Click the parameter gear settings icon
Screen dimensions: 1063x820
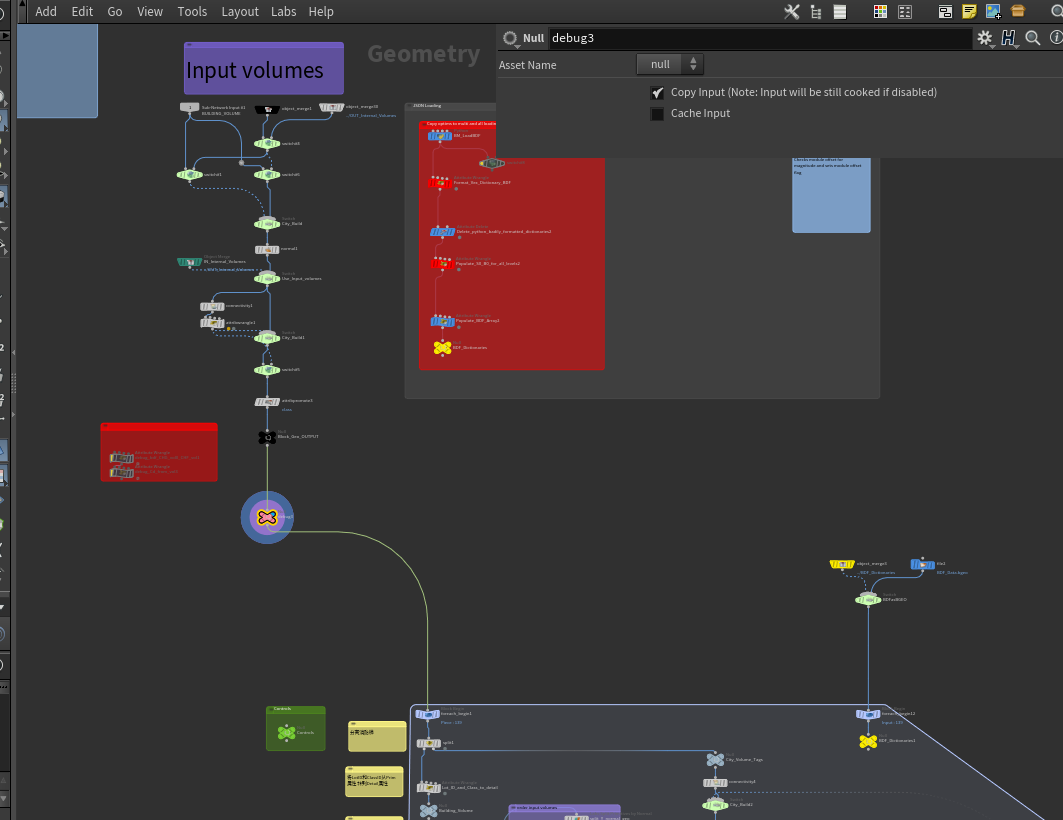point(985,38)
